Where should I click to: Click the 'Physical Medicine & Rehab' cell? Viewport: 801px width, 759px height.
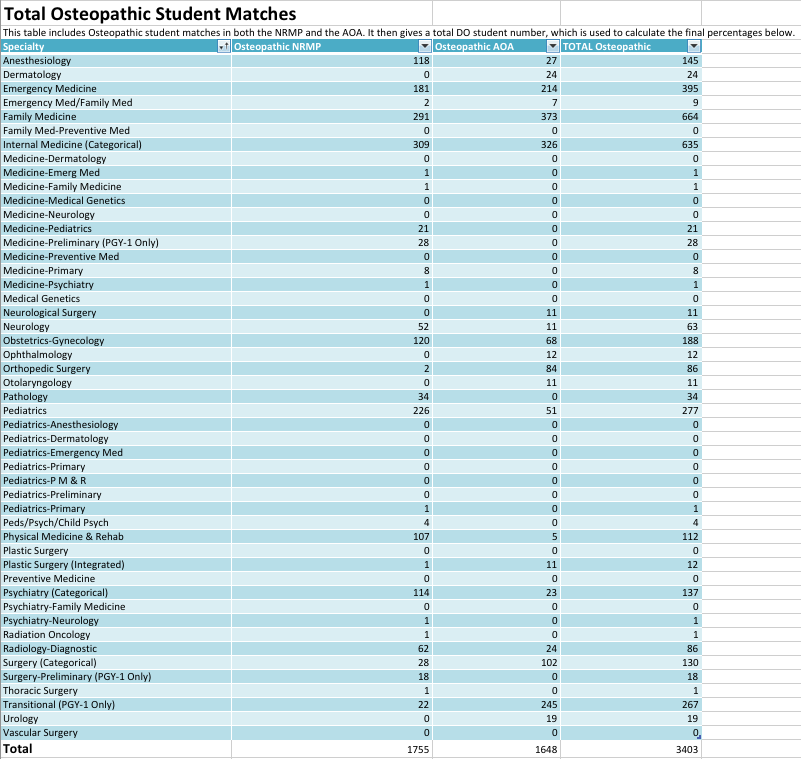(x=116, y=536)
